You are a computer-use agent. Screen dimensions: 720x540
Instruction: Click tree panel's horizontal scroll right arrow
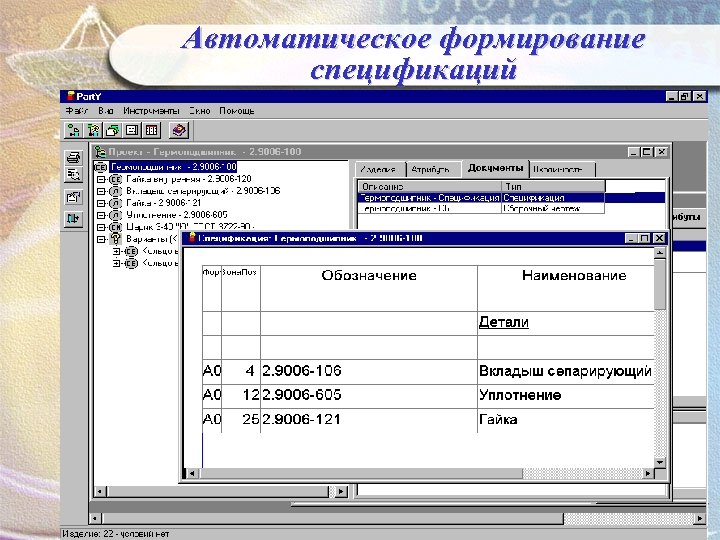click(341, 492)
